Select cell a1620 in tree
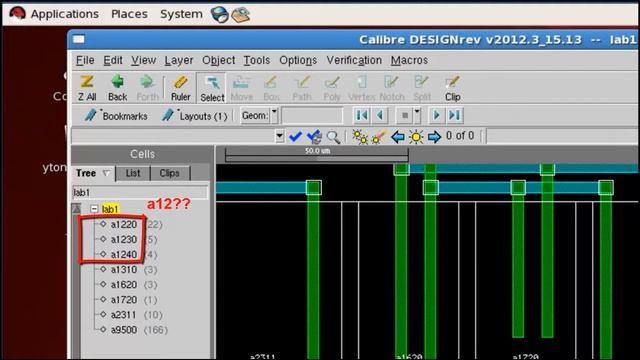 click(x=124, y=284)
